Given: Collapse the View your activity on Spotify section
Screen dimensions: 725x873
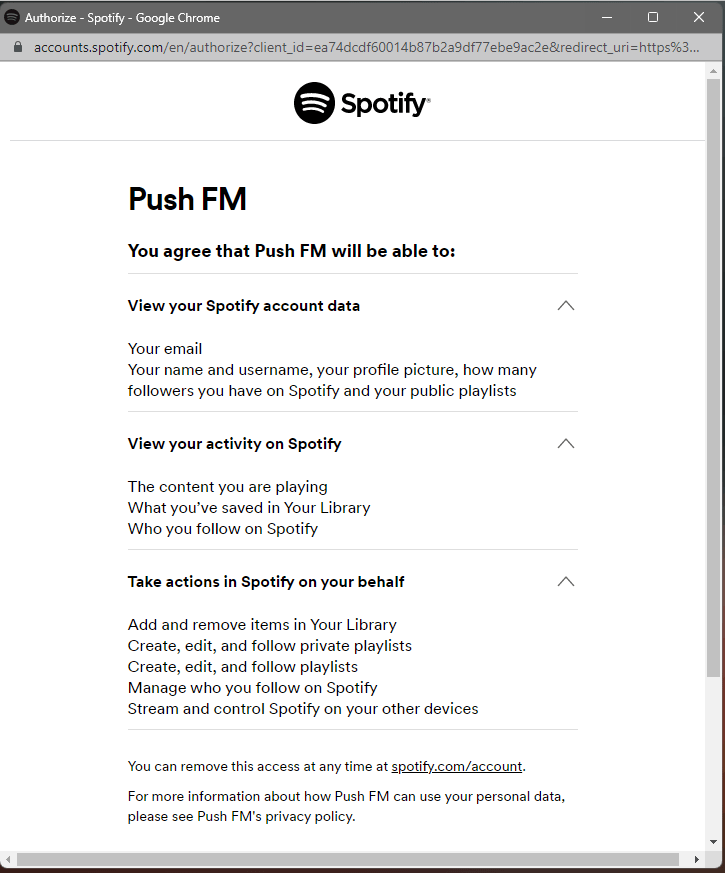Looking at the screenshot, I should (x=566, y=444).
